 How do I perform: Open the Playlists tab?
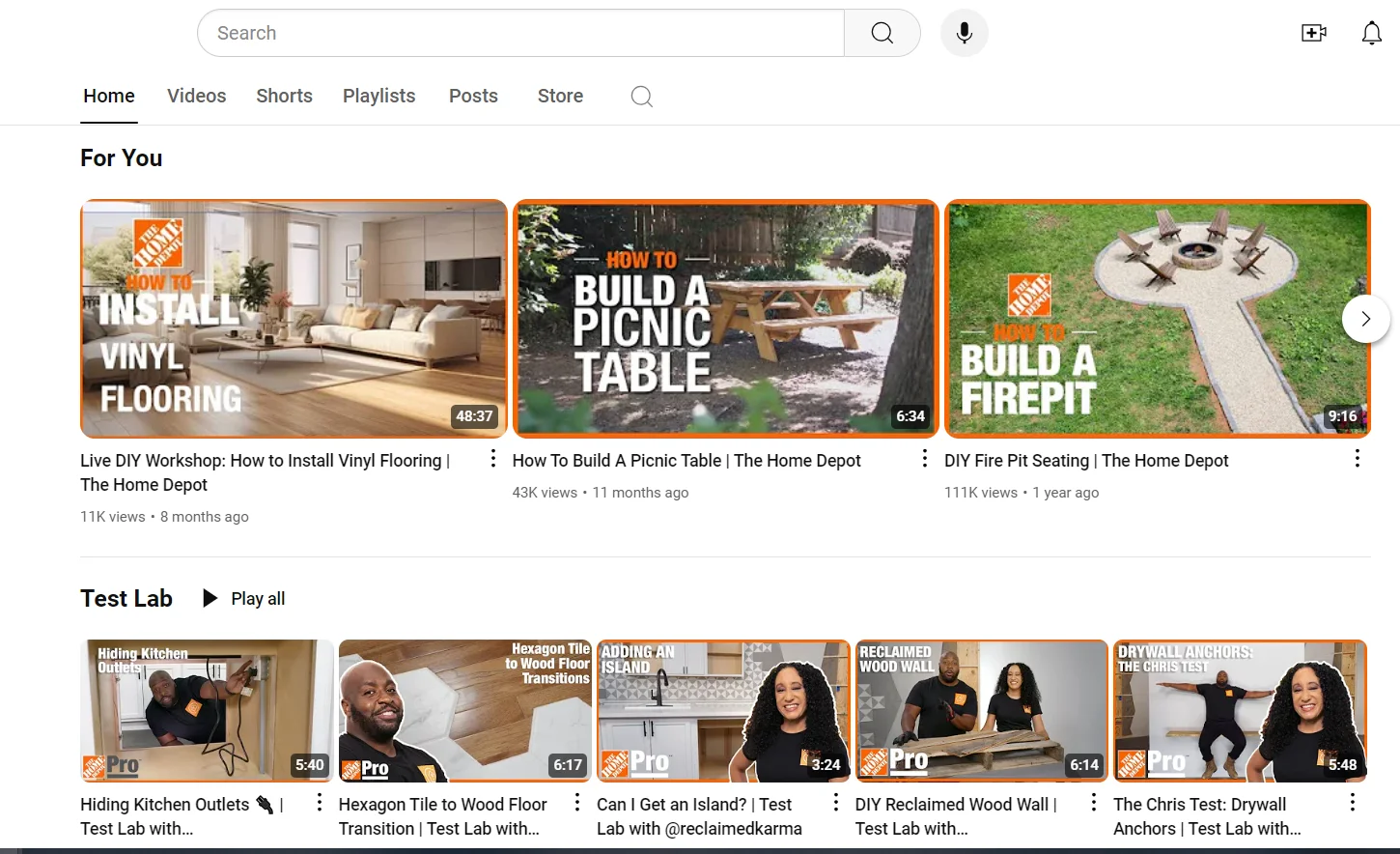[x=378, y=96]
